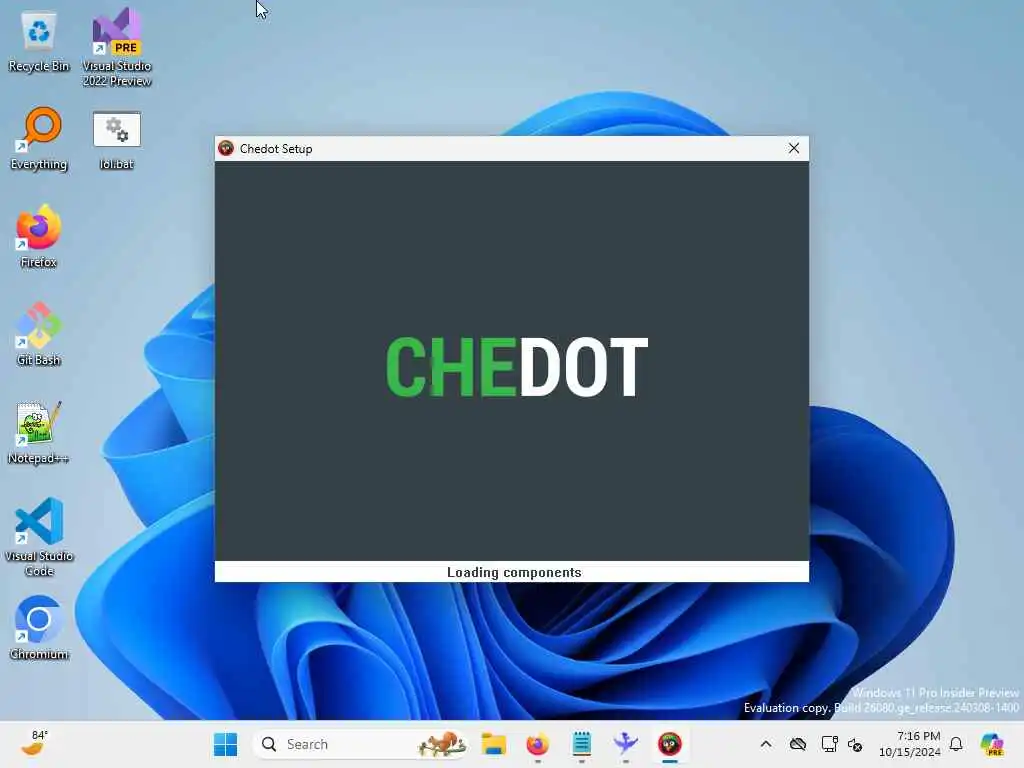
Task: Select the Git Bash desktop shortcut
Action: [39, 334]
